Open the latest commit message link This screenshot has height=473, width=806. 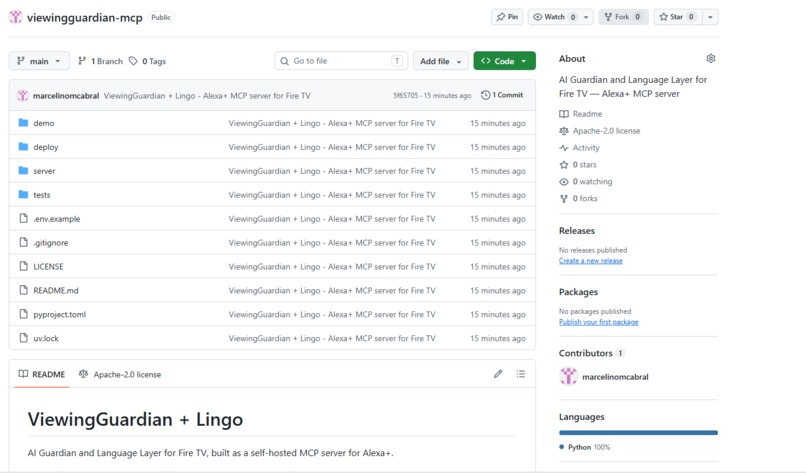[207, 96]
